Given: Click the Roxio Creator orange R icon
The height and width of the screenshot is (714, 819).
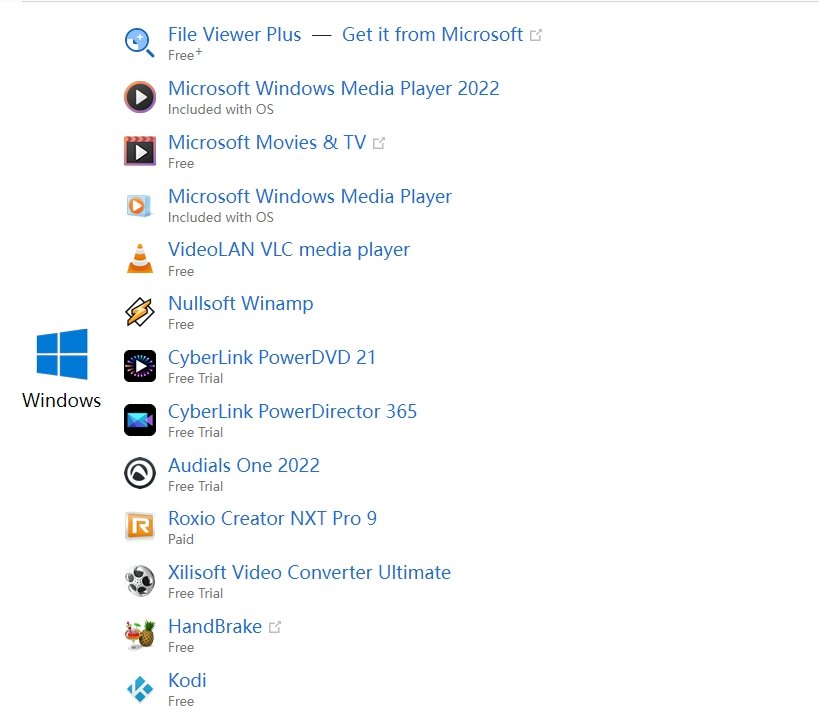Looking at the screenshot, I should click(139, 526).
